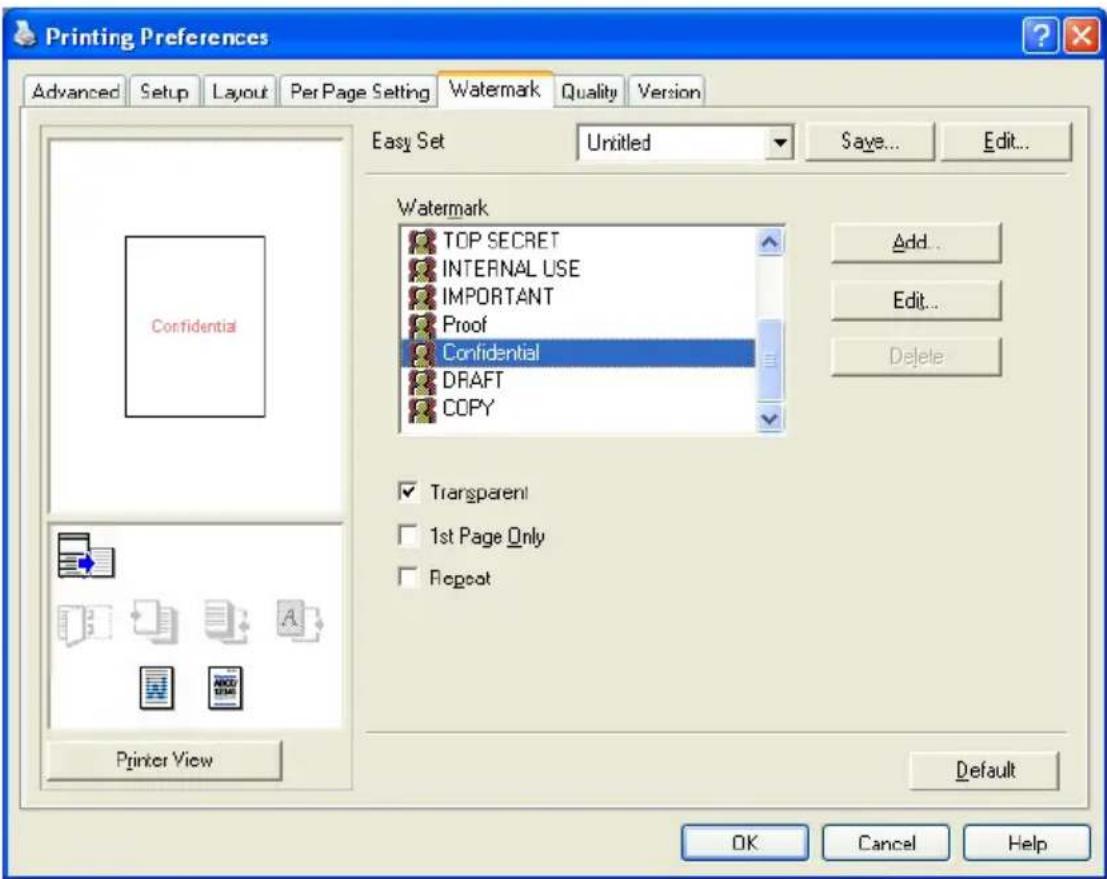Screen dimensions: 1107x879
Task: Click the watermark icon beside Confidential
Action: 422,353
